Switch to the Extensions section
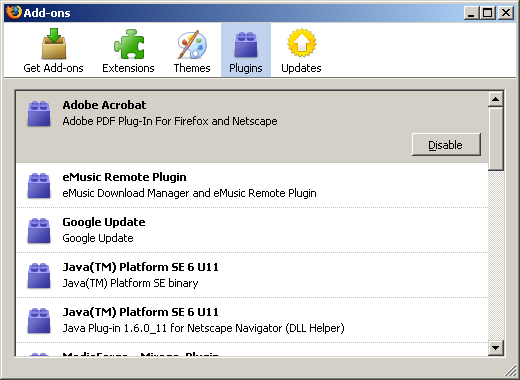520x380 pixels. coord(128,51)
